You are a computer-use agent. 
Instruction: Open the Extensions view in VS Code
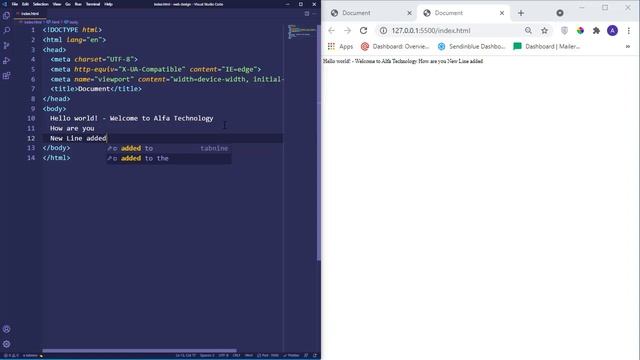7,76
